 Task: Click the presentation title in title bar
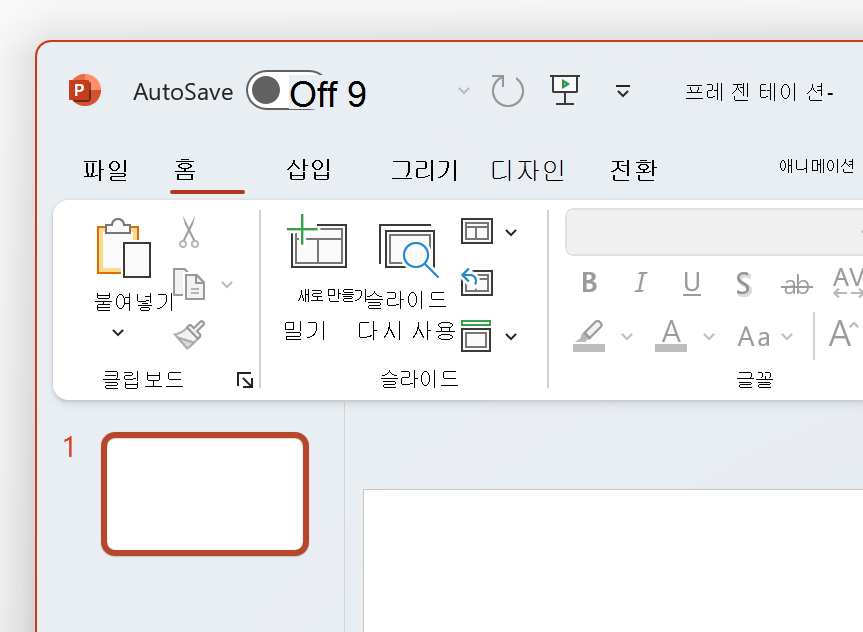pyautogui.click(x=760, y=92)
